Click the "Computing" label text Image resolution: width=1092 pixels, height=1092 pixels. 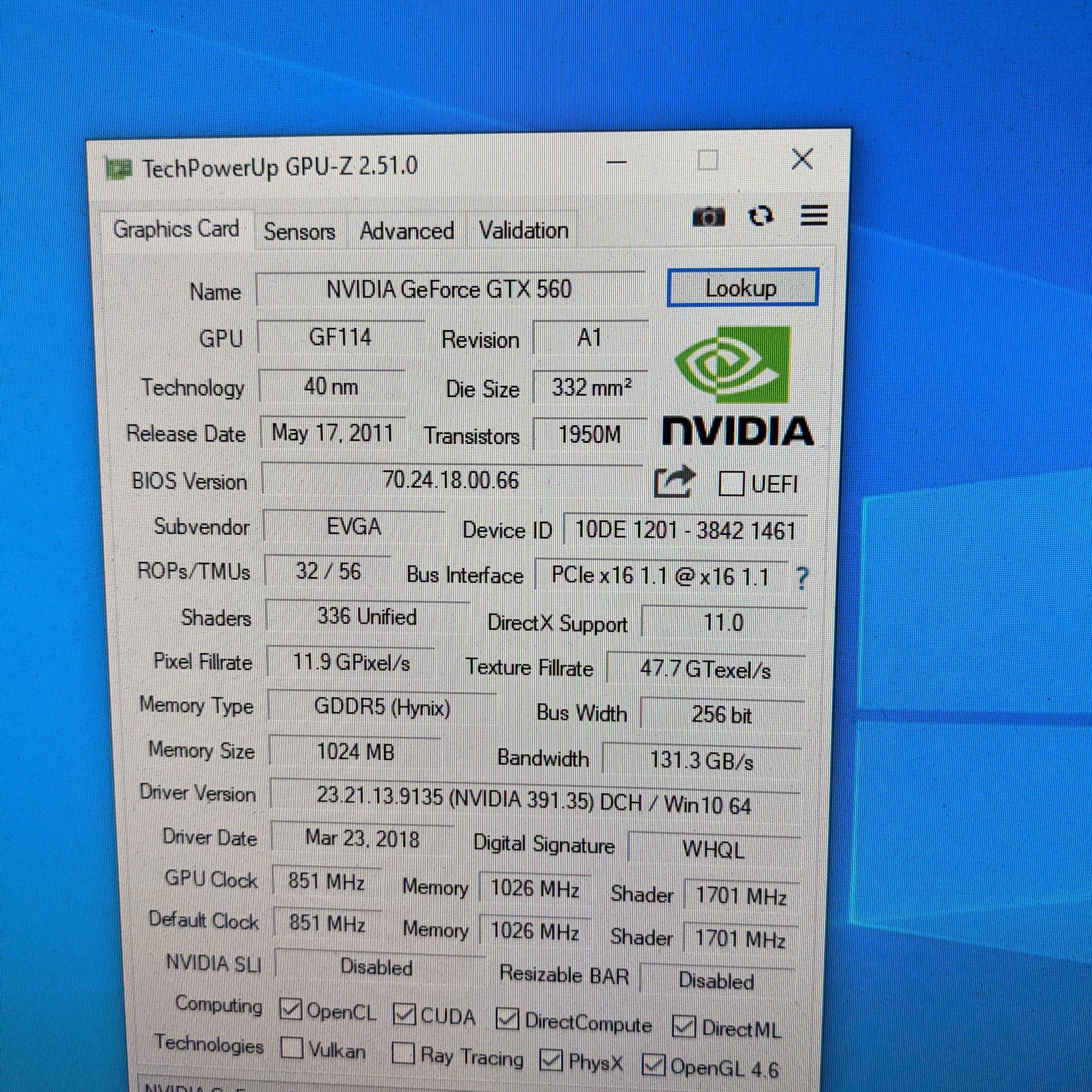219,1005
